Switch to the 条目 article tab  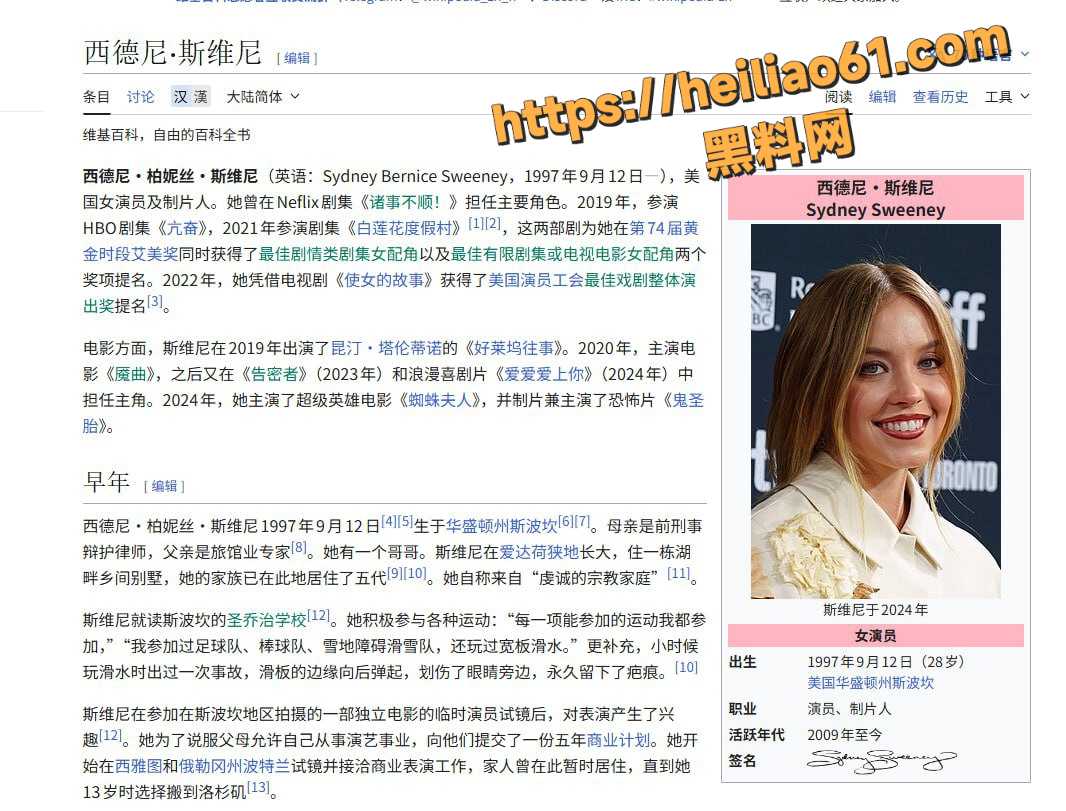tap(96, 97)
